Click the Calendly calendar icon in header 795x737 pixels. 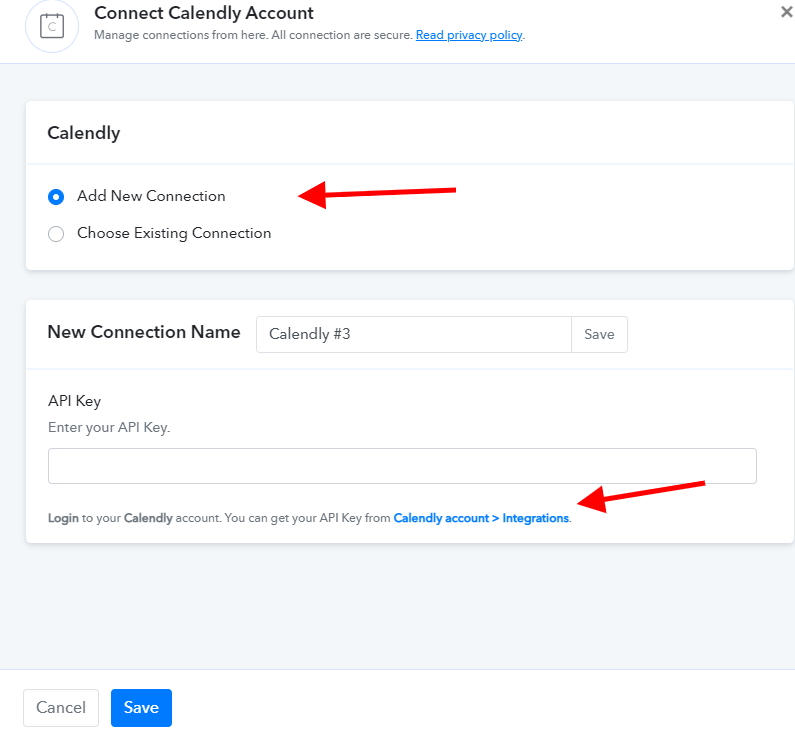(52, 26)
